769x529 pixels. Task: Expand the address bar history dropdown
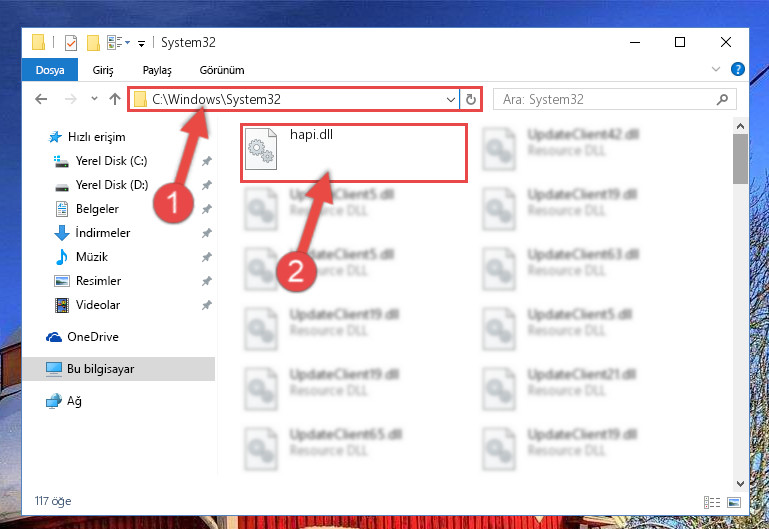click(x=451, y=100)
